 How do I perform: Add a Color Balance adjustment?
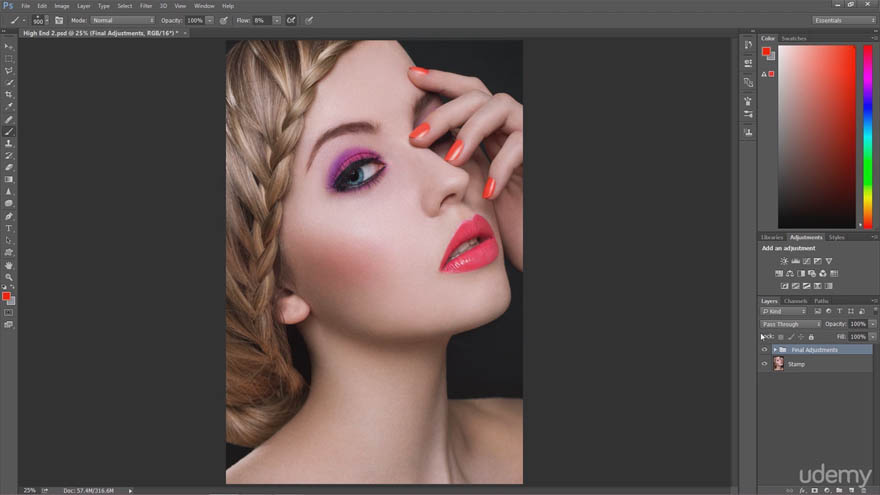790,273
